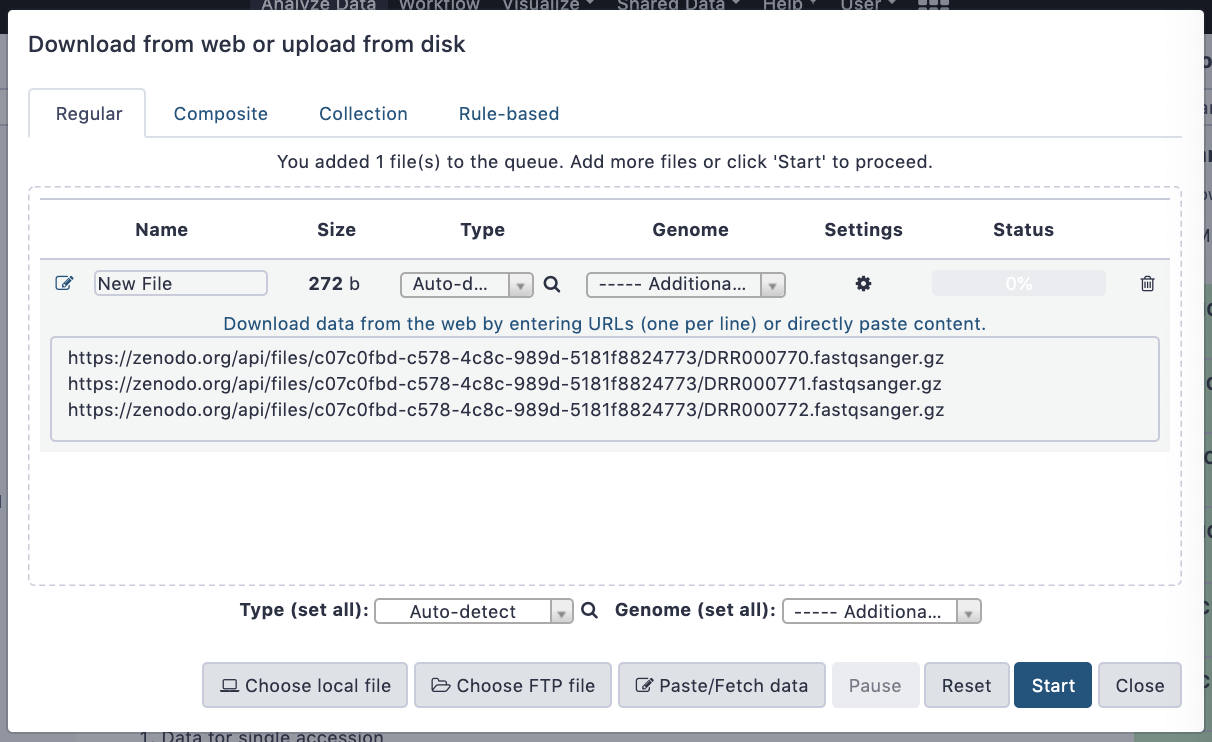Viewport: 1212px width, 742px height.
Task: Click the New File name input field
Action: click(181, 284)
